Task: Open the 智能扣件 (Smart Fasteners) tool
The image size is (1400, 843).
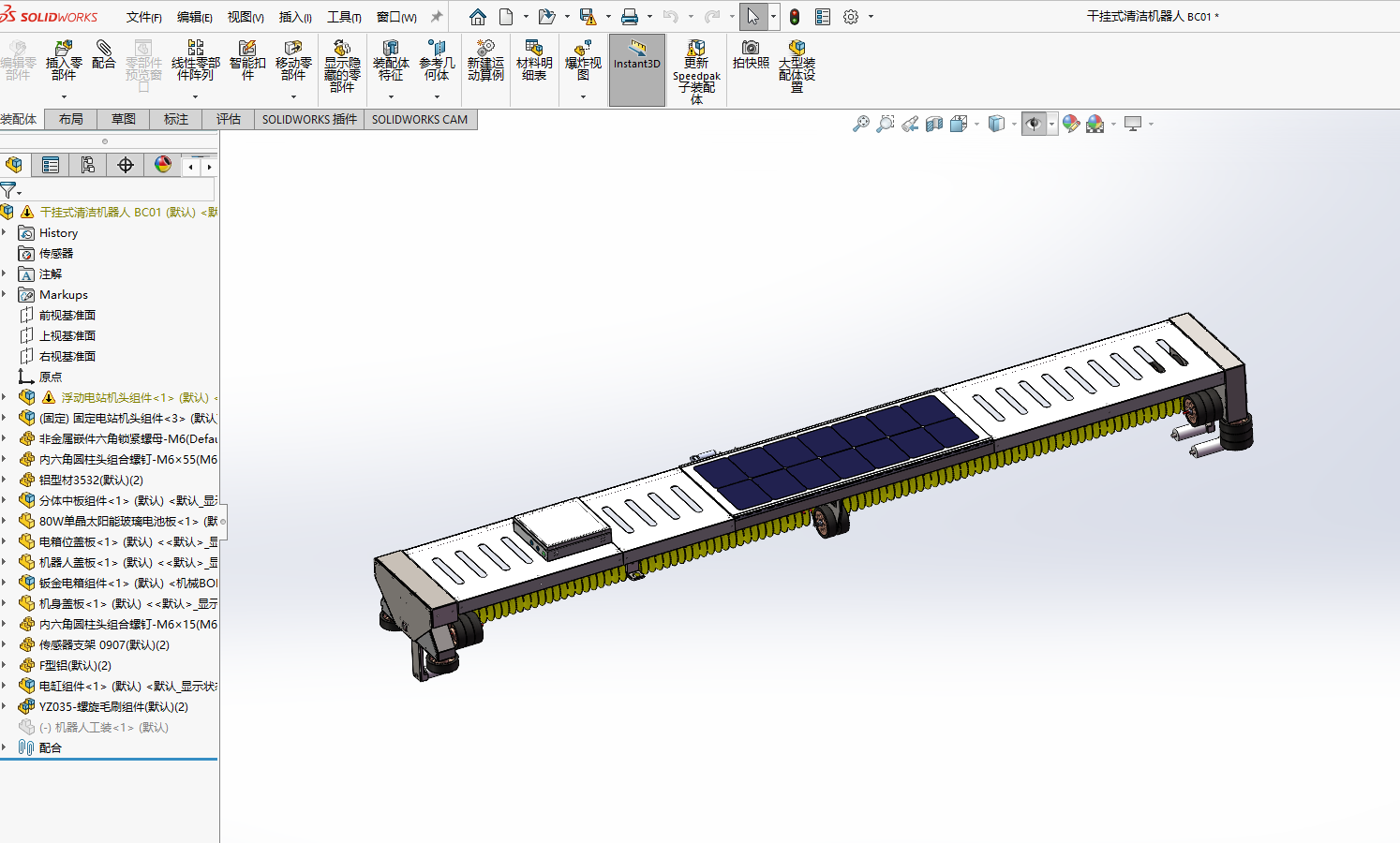Action: click(x=247, y=61)
